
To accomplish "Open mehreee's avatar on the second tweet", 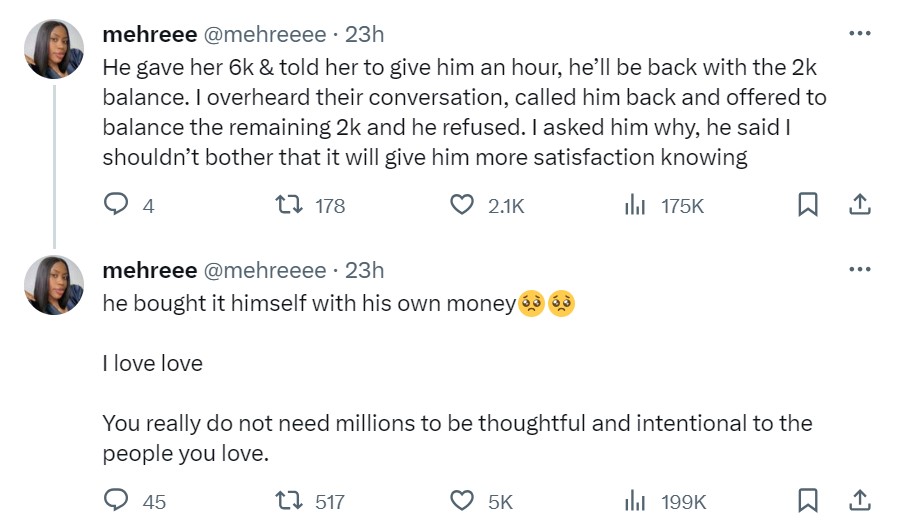I will point(54,285).
